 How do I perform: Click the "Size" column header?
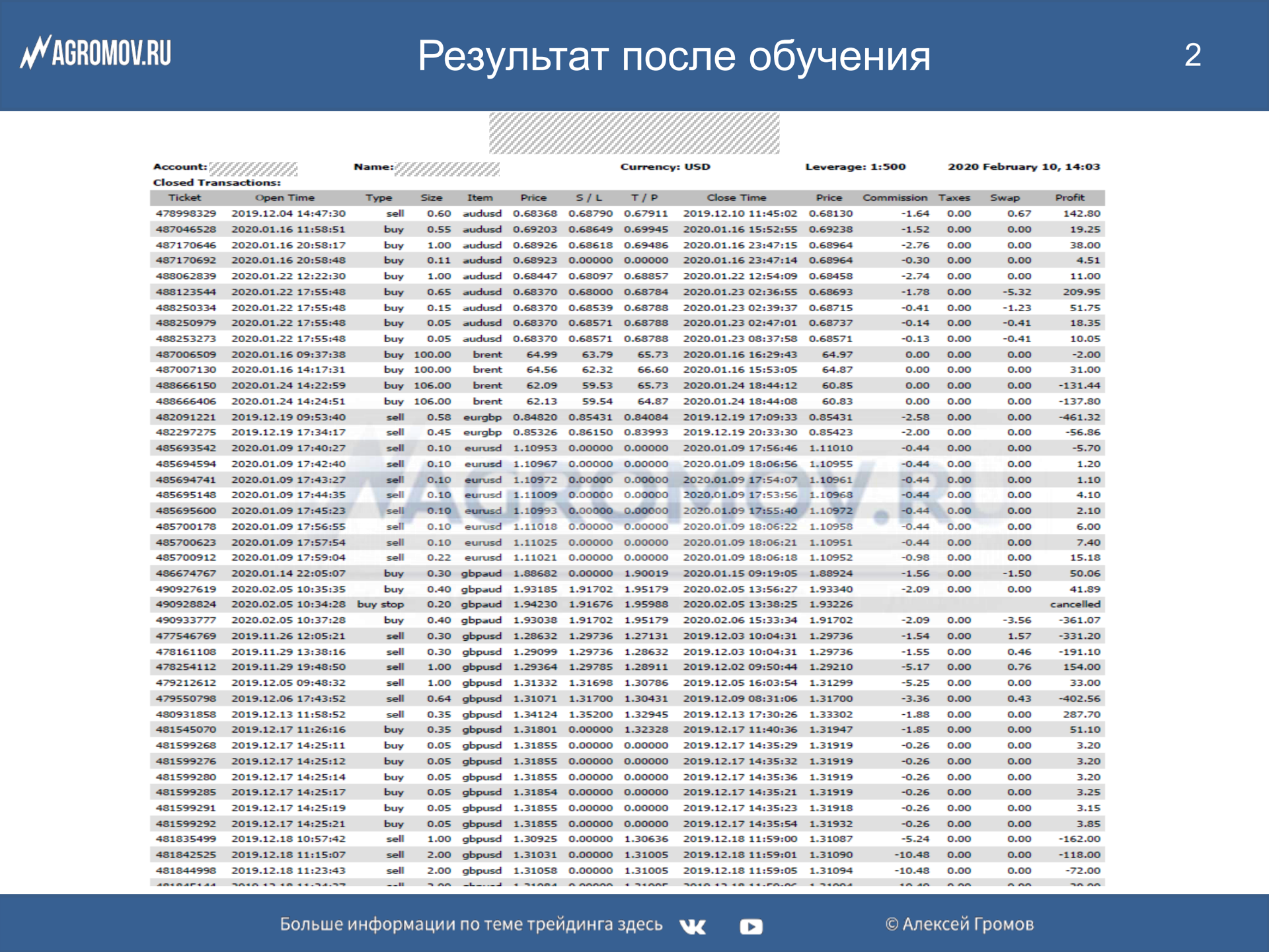(432, 198)
